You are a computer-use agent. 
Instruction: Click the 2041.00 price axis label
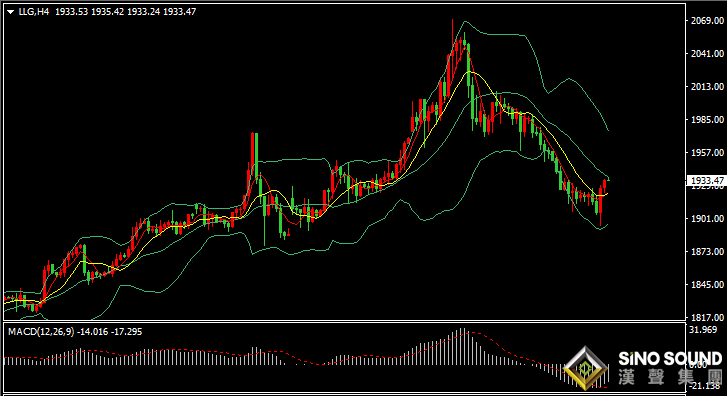(707, 54)
